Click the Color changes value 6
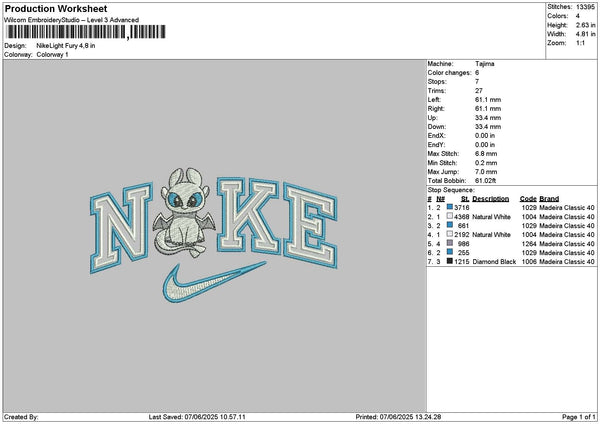This screenshot has height=424, width=600. tap(477, 73)
